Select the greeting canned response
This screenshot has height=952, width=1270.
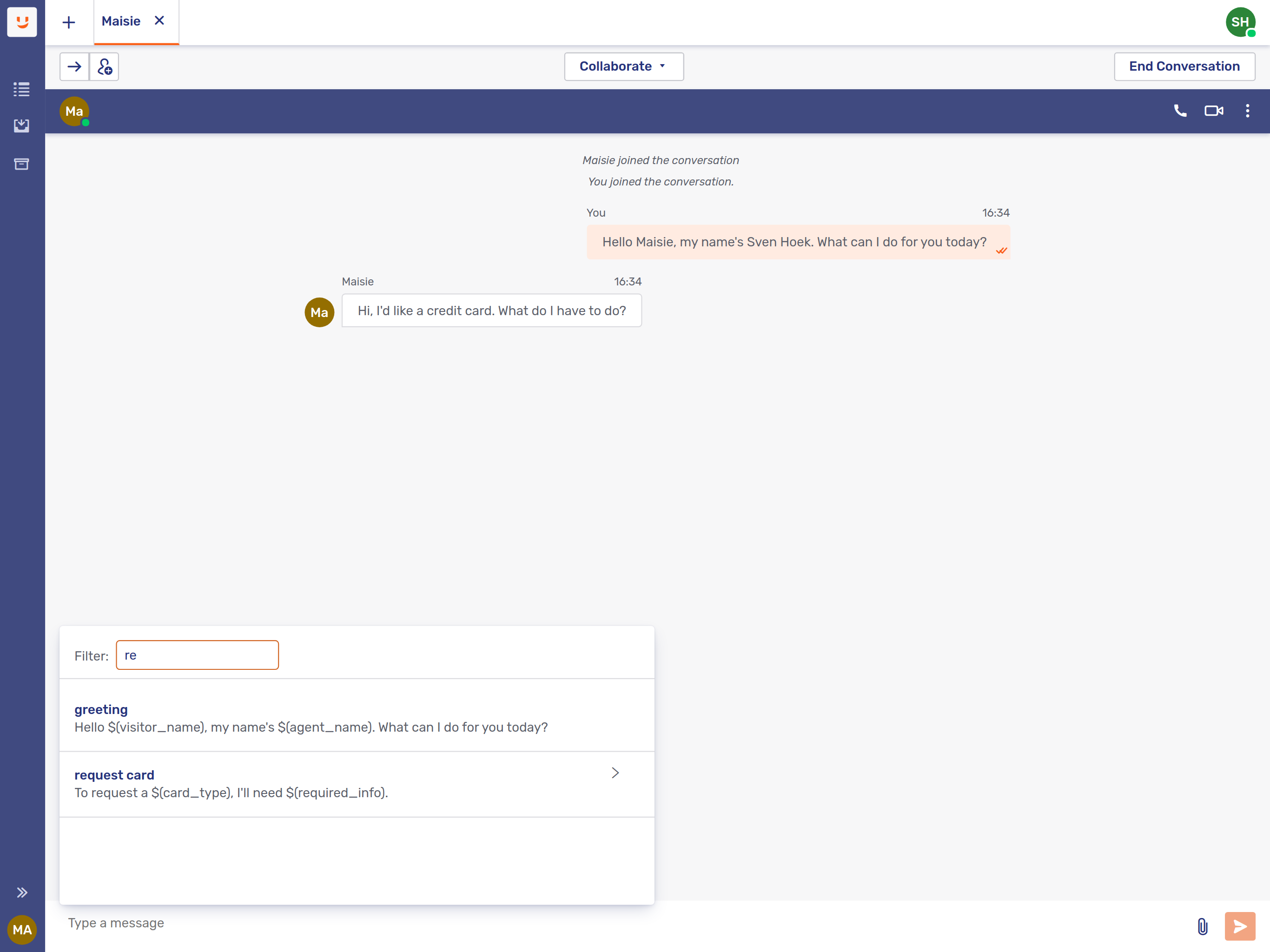pos(310,717)
